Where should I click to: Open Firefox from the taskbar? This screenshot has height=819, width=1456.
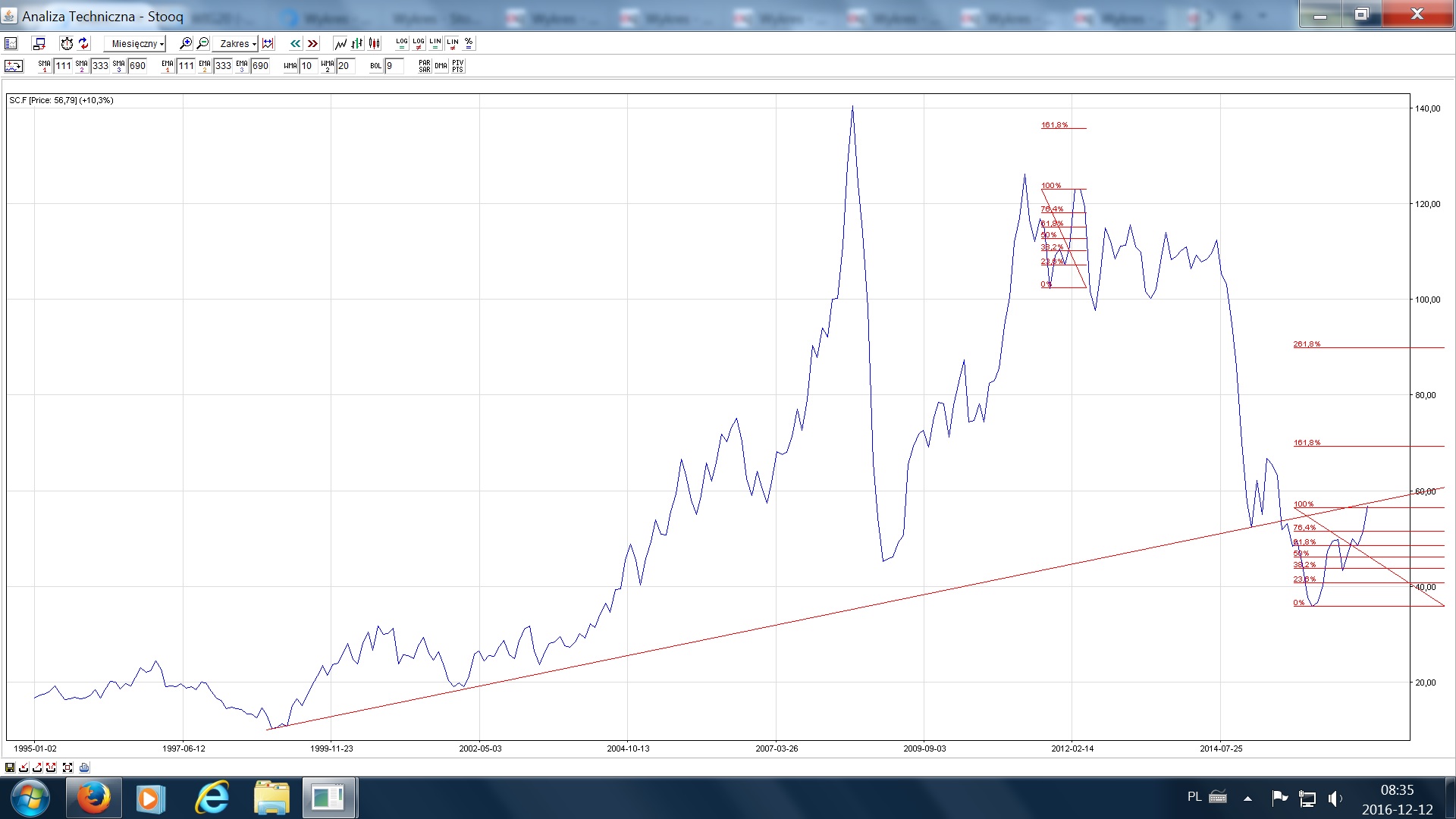click(94, 798)
